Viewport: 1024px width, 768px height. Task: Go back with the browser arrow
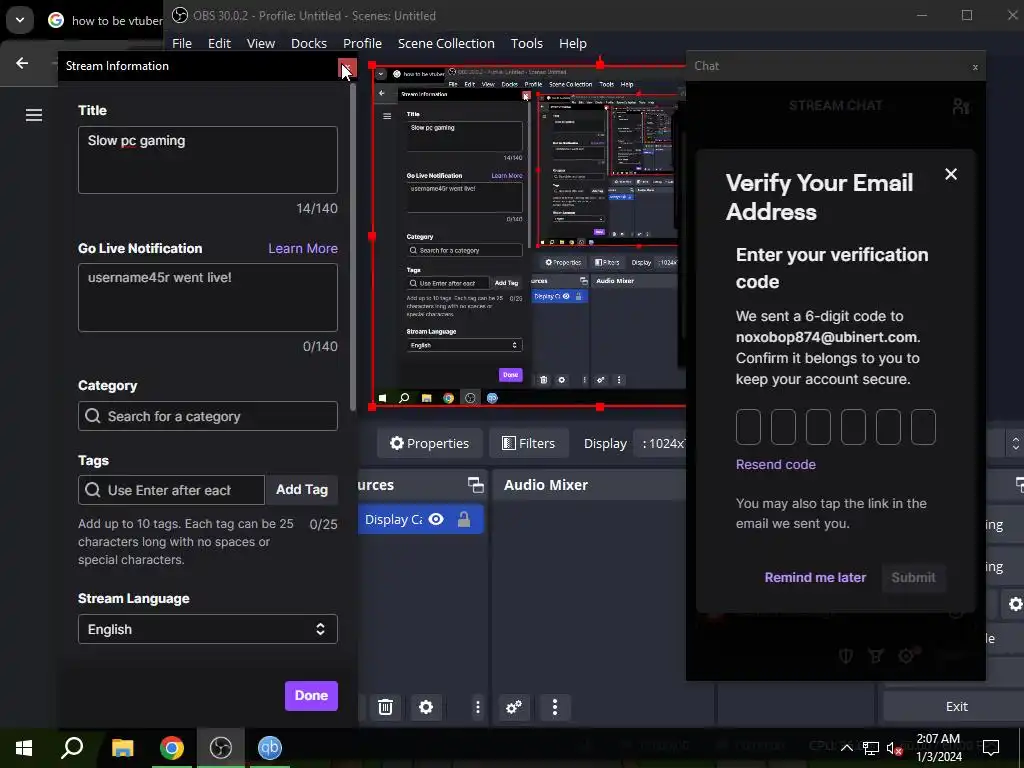click(22, 63)
